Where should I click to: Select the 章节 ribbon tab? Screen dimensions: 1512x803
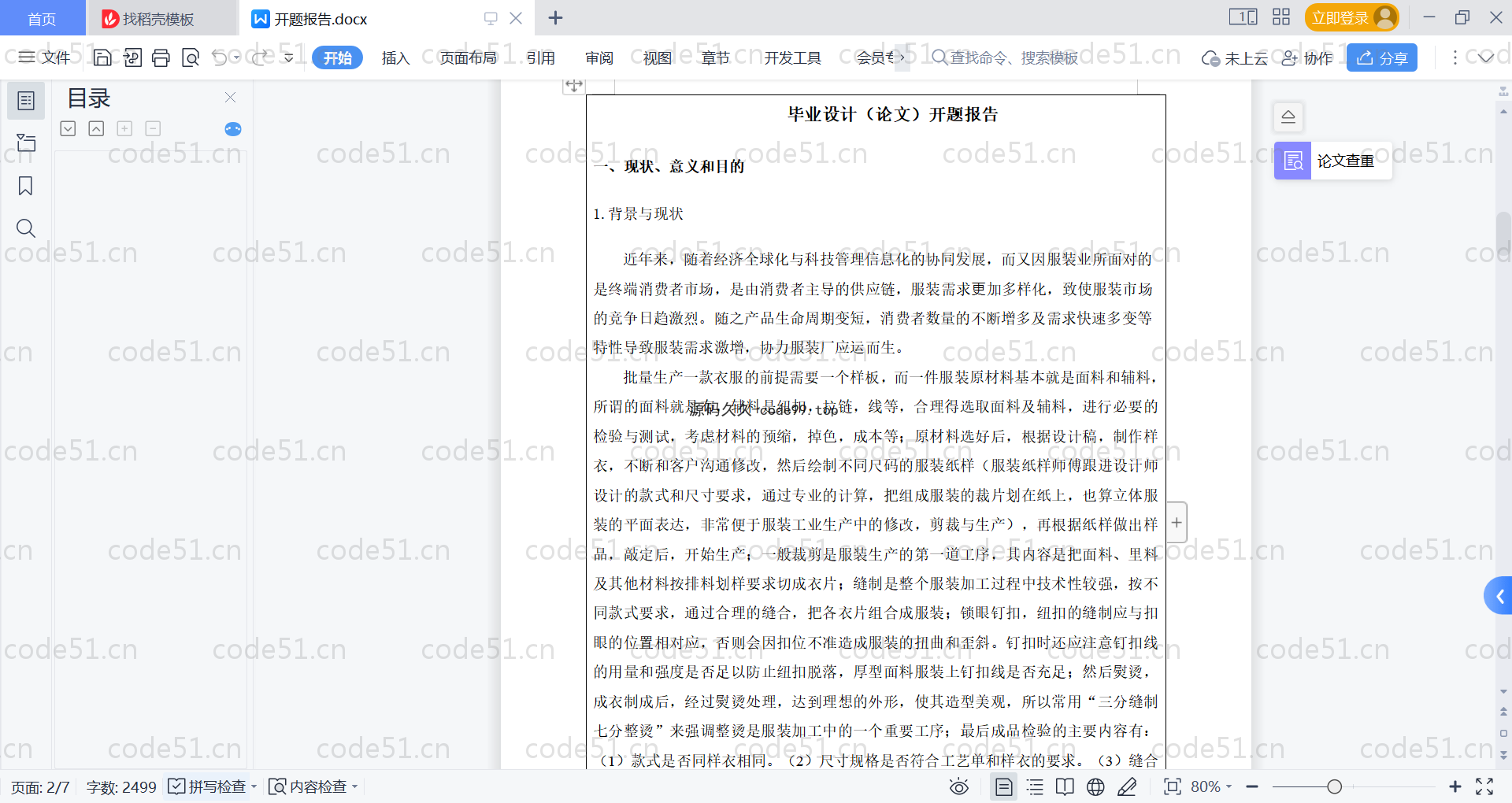(715, 57)
